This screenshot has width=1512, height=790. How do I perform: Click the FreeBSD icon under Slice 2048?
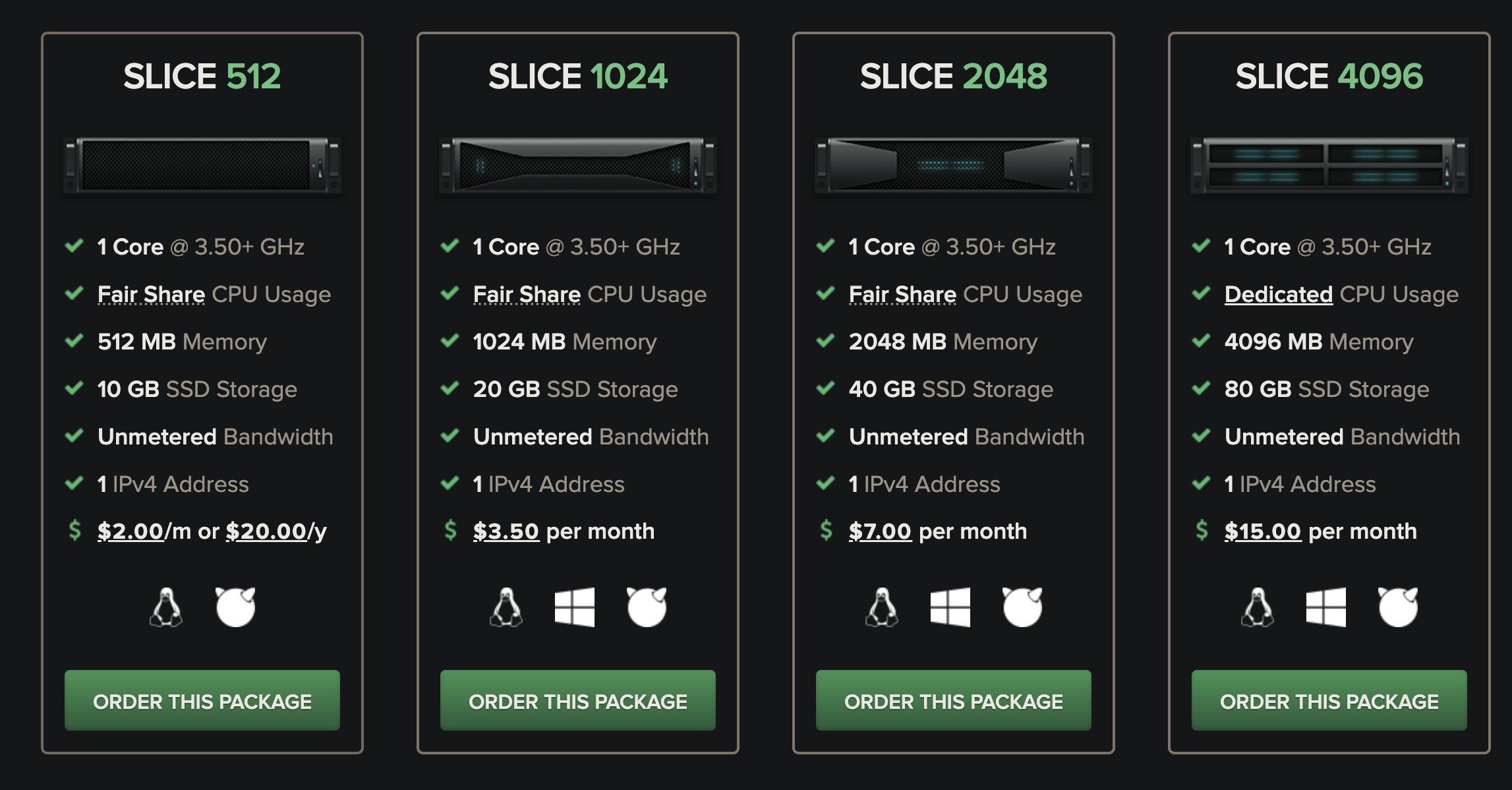pyautogui.click(x=1022, y=607)
